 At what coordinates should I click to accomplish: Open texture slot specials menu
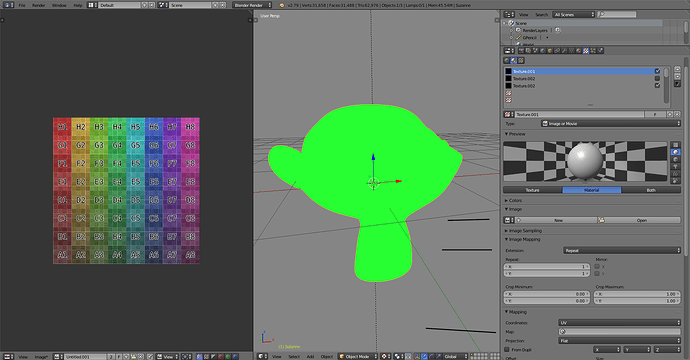coord(677,84)
